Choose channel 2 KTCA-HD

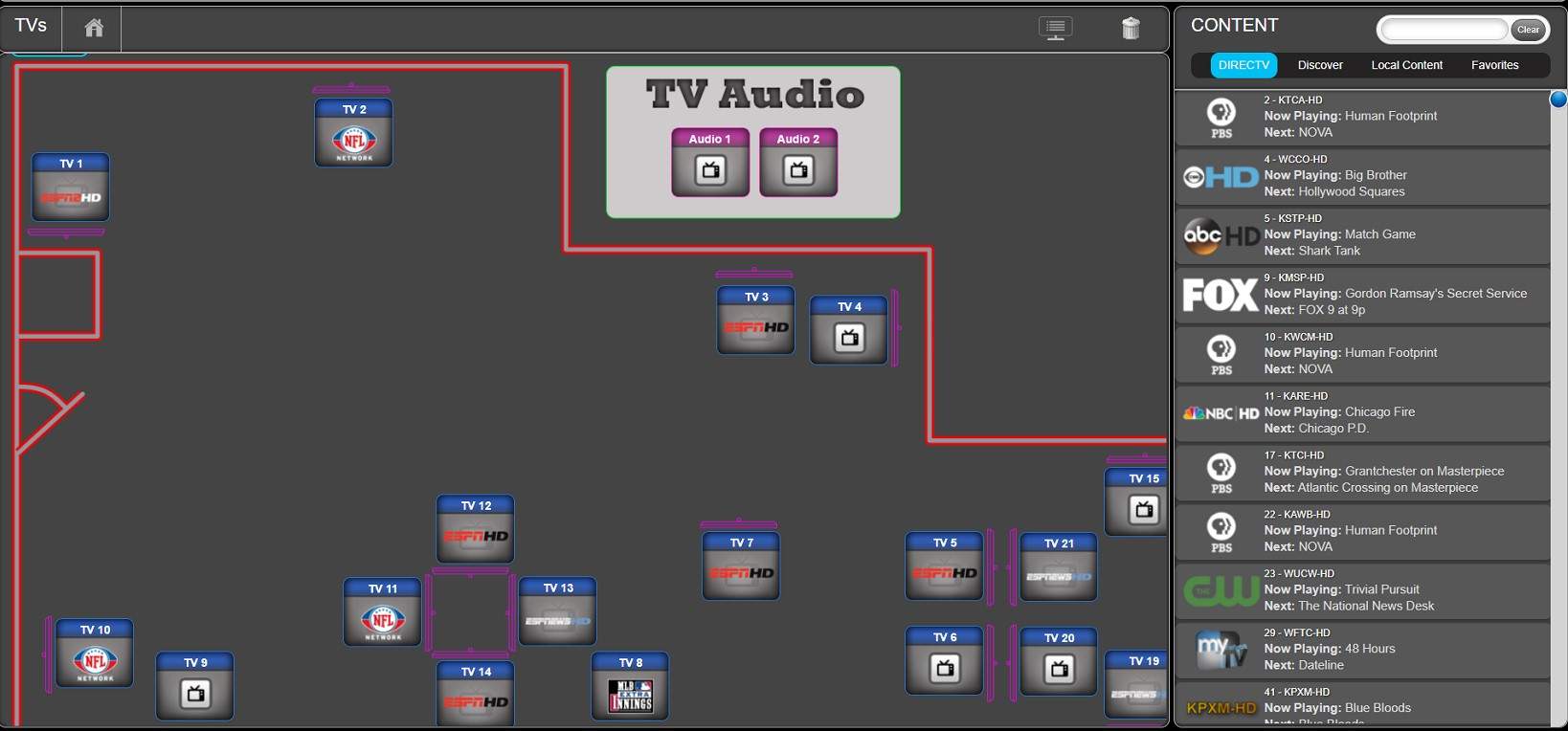coord(1362,117)
